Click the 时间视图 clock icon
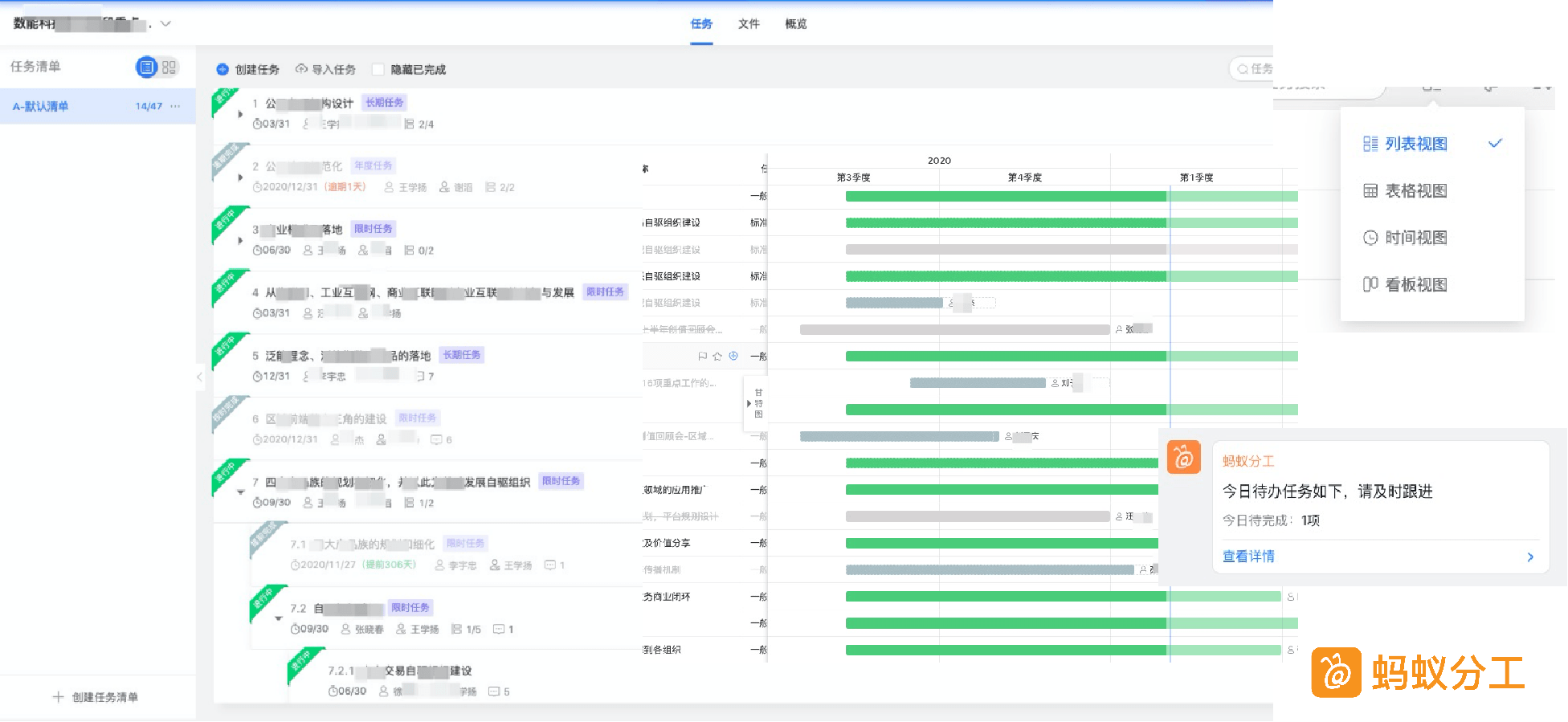Screen dimensions: 1568x722 tap(1370, 238)
